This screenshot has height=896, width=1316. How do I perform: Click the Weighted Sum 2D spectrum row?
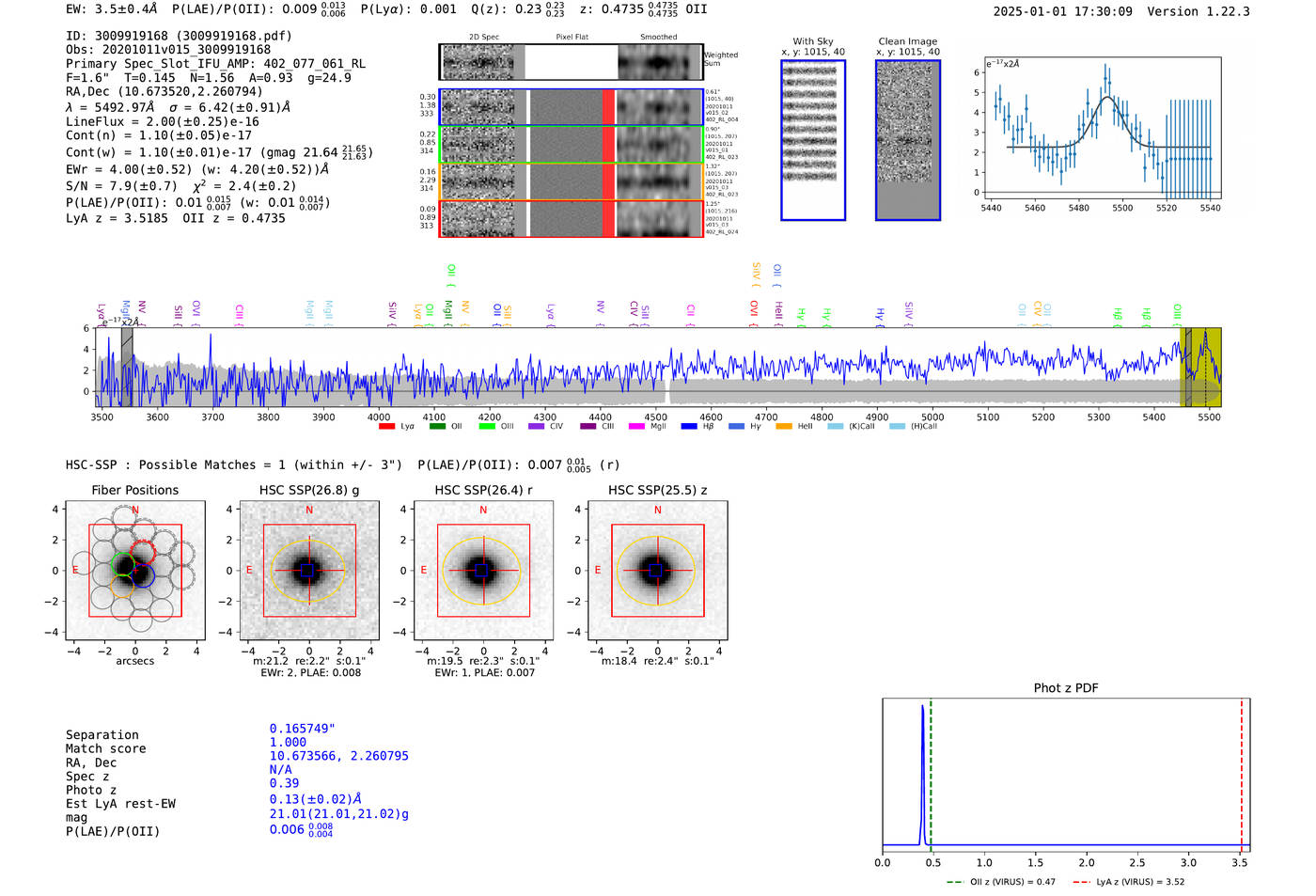pyautogui.click(x=572, y=62)
